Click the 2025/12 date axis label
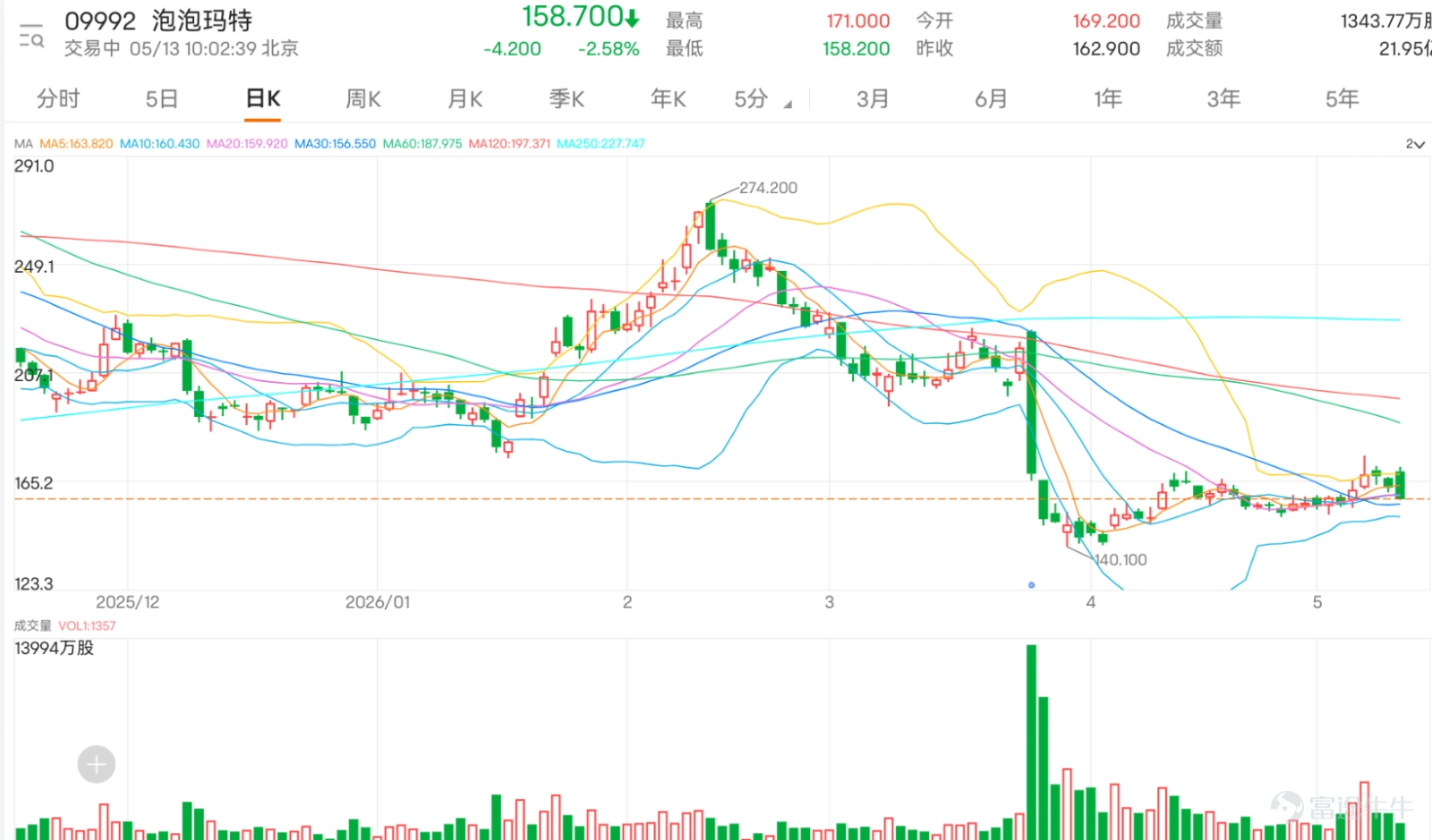 coord(127,602)
